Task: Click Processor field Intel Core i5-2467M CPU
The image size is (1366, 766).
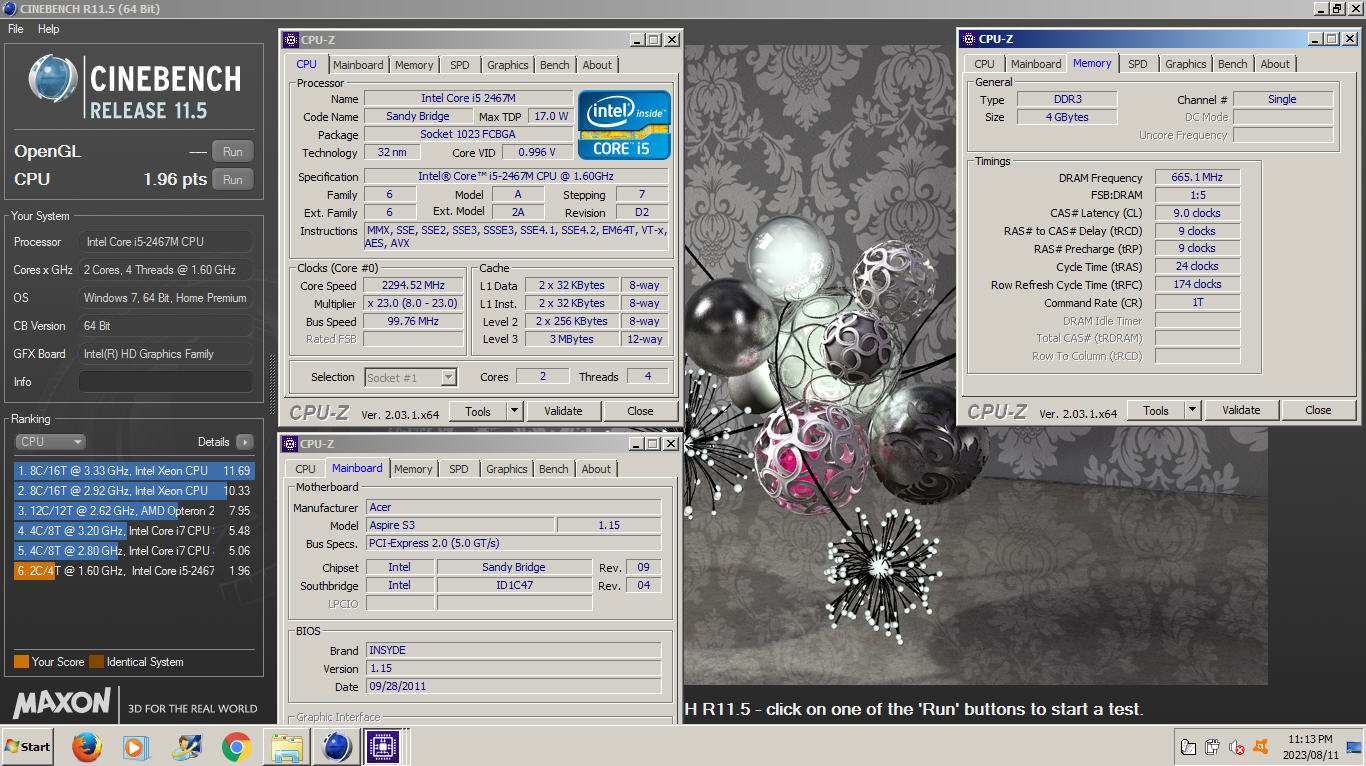Action: pos(165,242)
